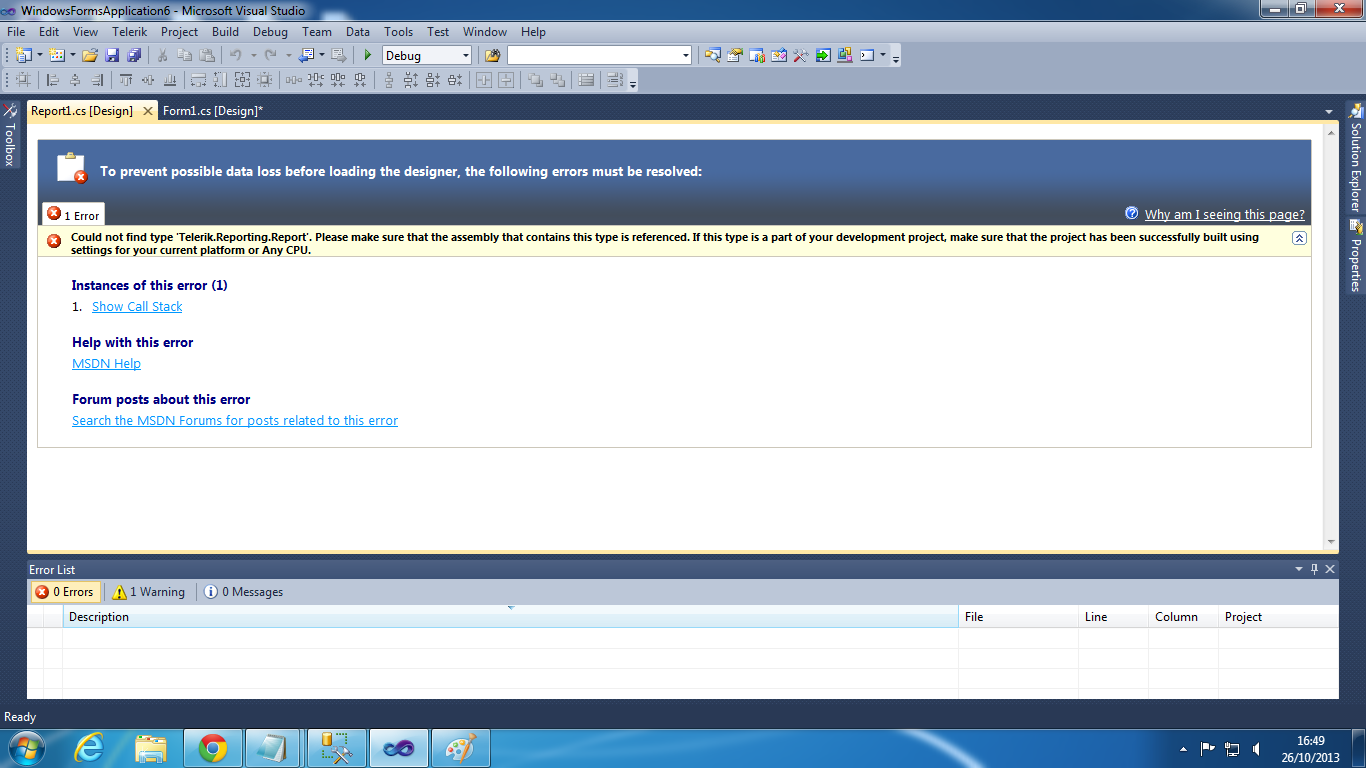The image size is (1366, 768).
Task: Switch to the Form1.cs [Design]* tab
Action: [213, 111]
